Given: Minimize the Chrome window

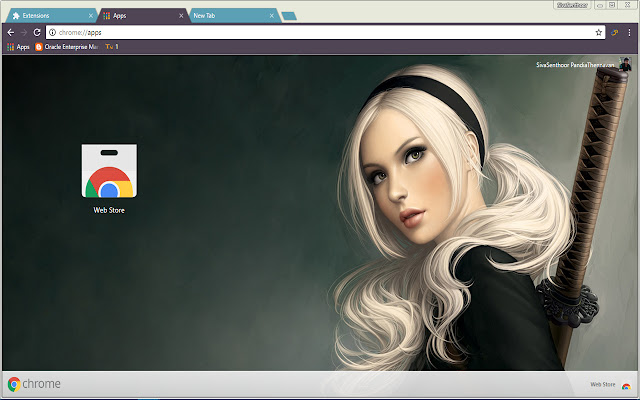Looking at the screenshot, I should [x=600, y=5].
